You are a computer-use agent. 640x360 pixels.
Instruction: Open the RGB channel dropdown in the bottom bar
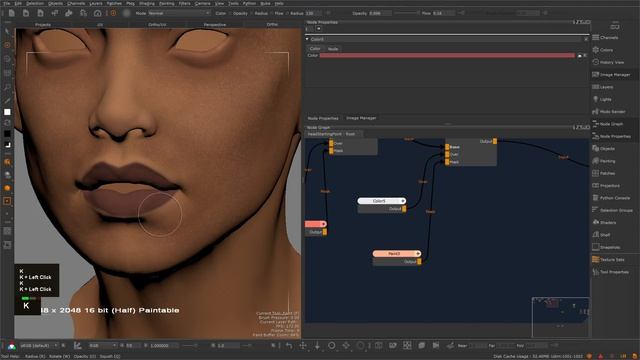click(103, 345)
